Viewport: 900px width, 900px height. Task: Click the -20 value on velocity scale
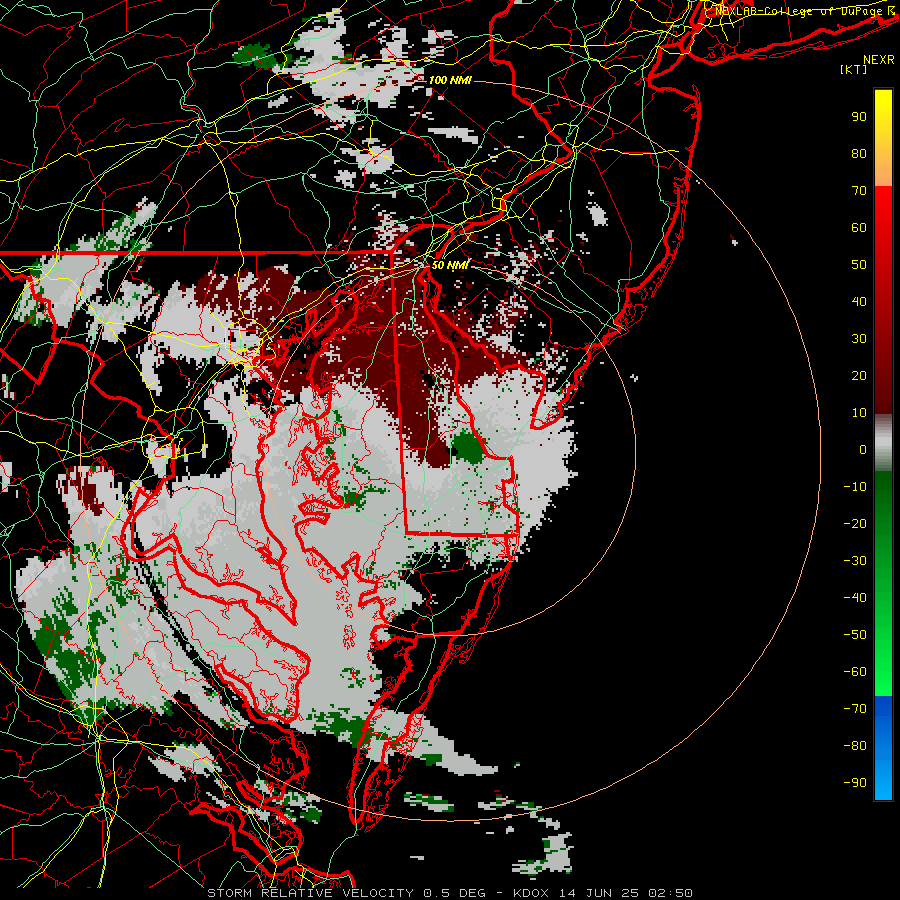point(855,523)
